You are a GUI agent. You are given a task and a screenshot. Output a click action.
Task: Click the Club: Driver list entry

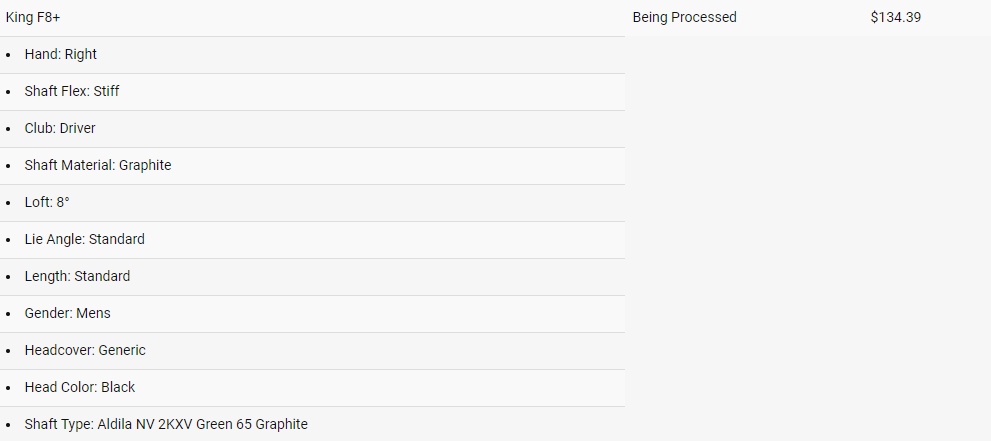tap(60, 128)
